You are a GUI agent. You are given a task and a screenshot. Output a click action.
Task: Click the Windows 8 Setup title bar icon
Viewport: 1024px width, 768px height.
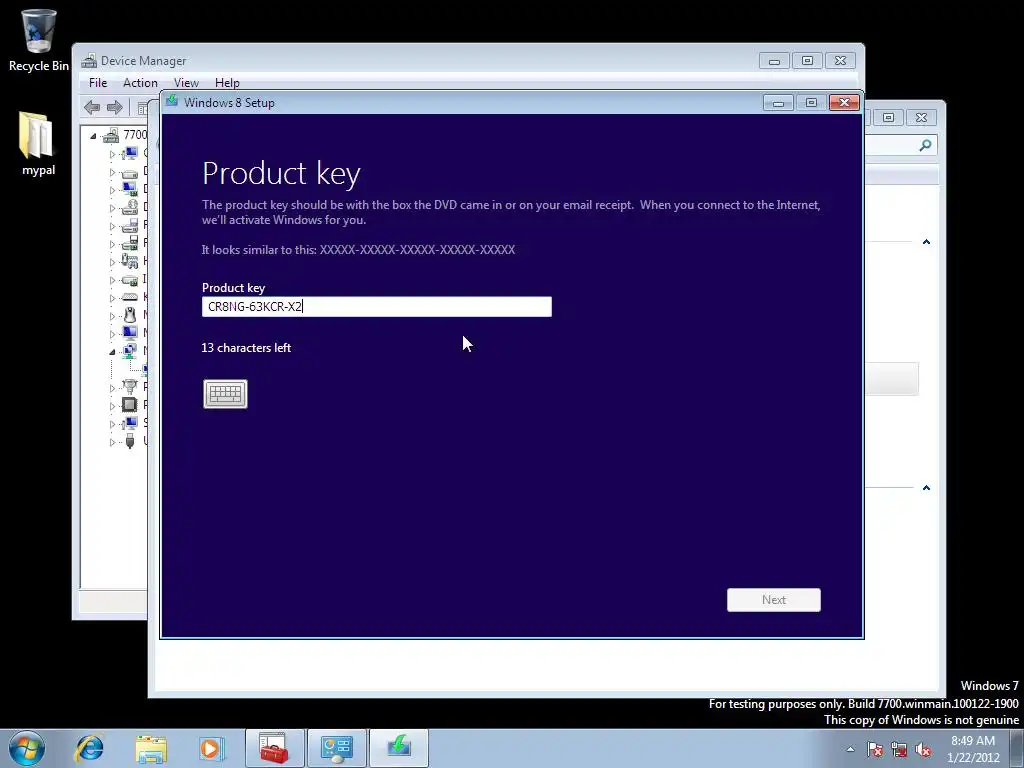click(x=172, y=101)
